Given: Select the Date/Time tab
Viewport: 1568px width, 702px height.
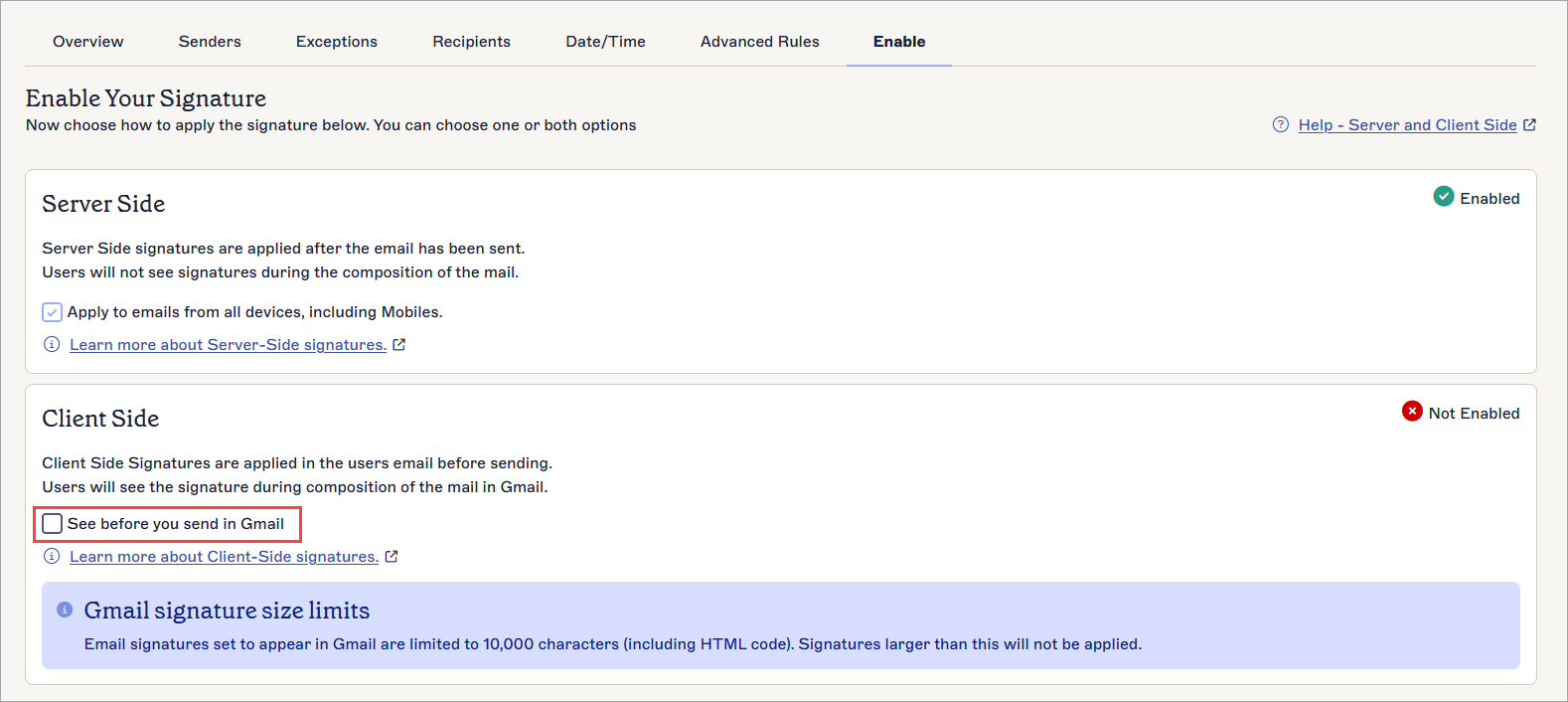Looking at the screenshot, I should (x=606, y=42).
